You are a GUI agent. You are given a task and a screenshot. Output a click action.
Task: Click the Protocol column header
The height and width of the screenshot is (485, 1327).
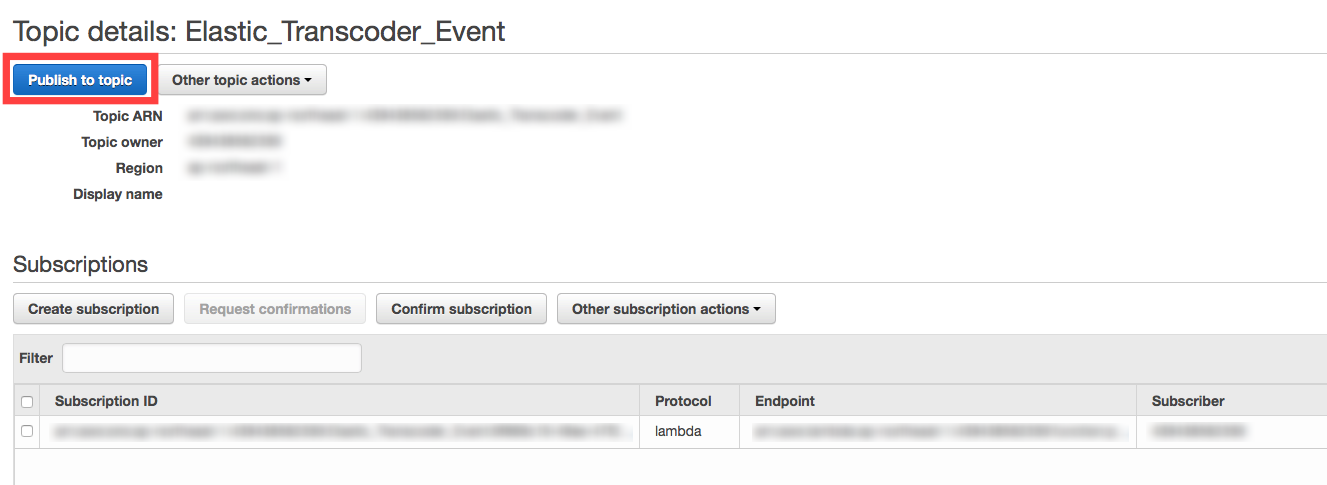coord(683,401)
